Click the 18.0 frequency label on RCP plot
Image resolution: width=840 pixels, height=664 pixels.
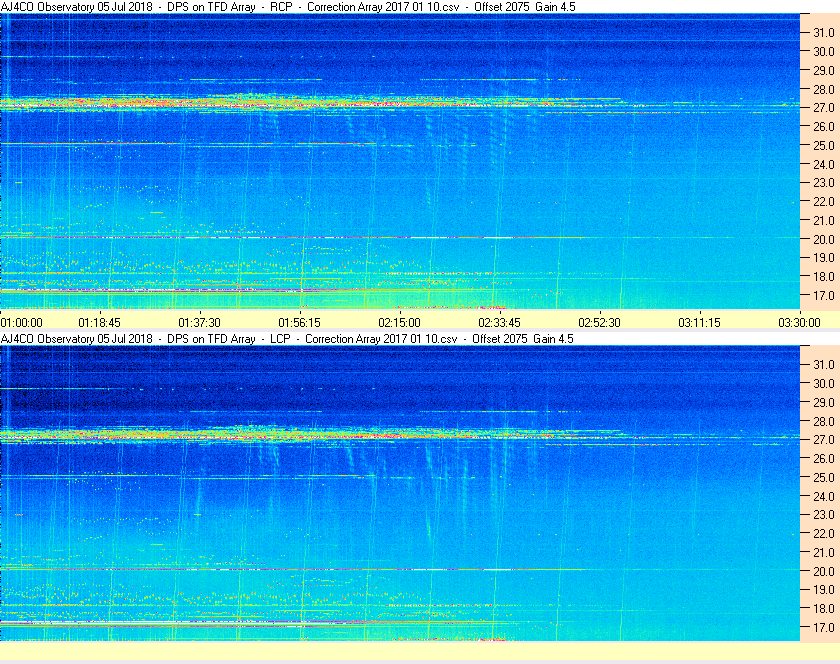pos(824,277)
